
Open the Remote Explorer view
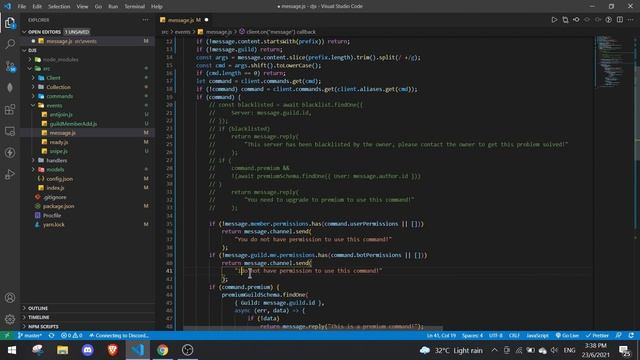tap(10, 131)
